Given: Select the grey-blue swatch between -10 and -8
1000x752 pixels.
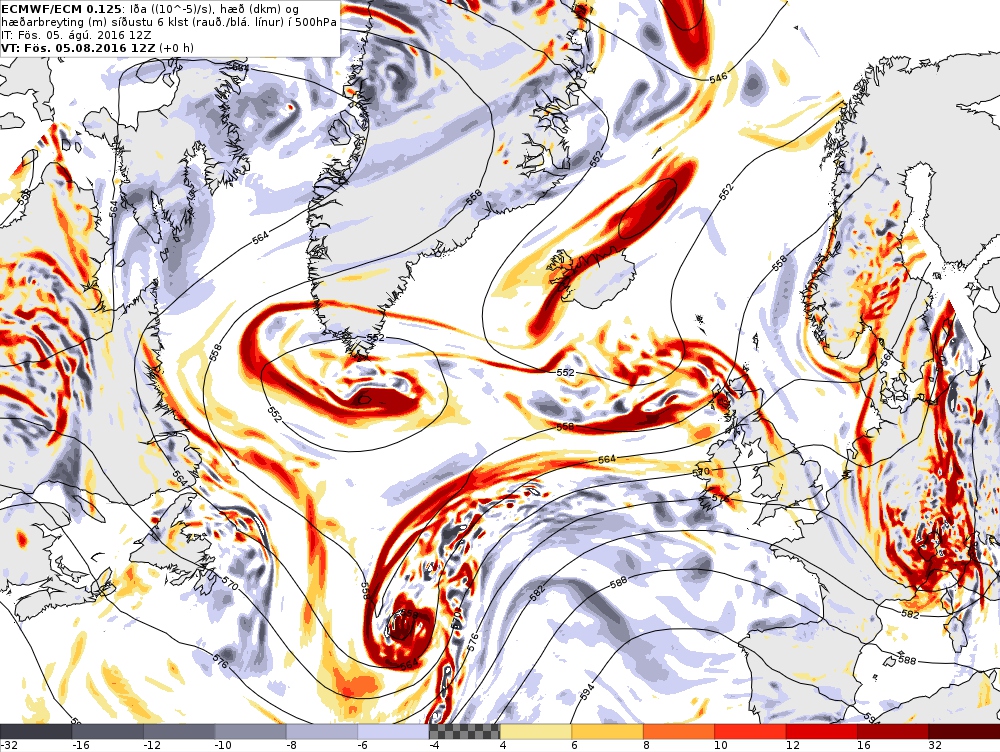Looking at the screenshot, I should tap(251, 731).
